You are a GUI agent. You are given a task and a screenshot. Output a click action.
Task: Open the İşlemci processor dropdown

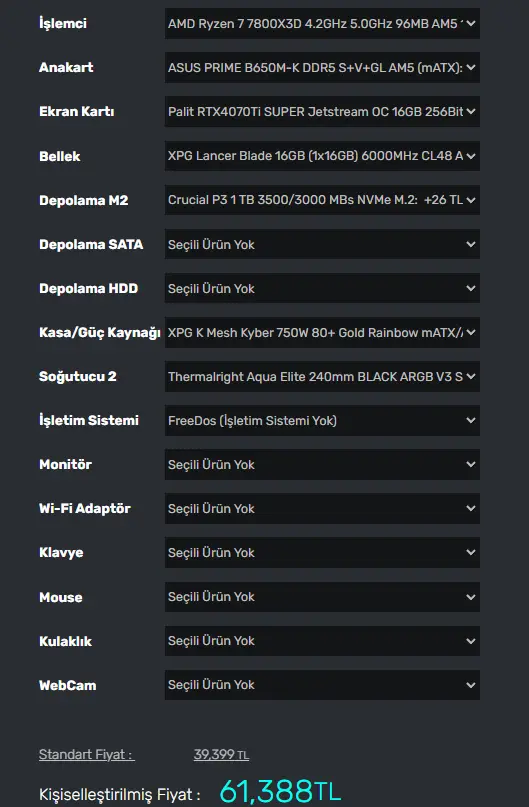click(322, 23)
